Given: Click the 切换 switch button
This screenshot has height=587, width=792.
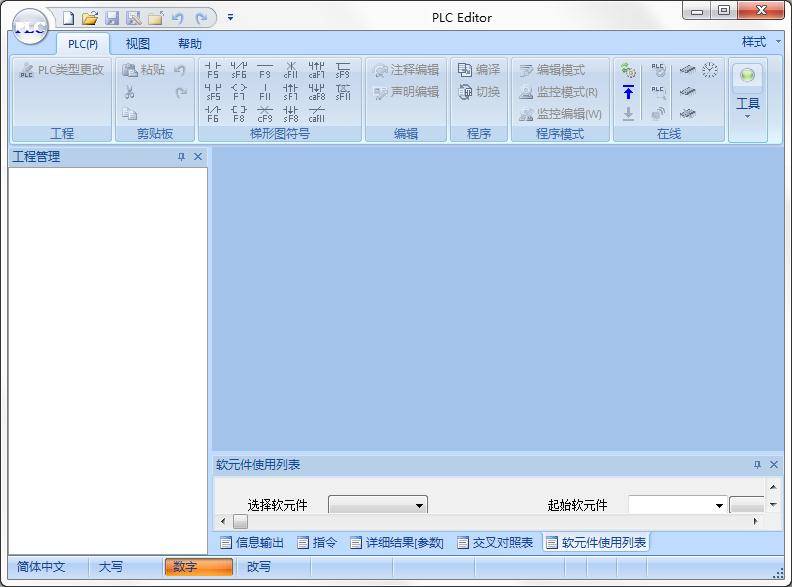Looking at the screenshot, I should [x=479, y=92].
